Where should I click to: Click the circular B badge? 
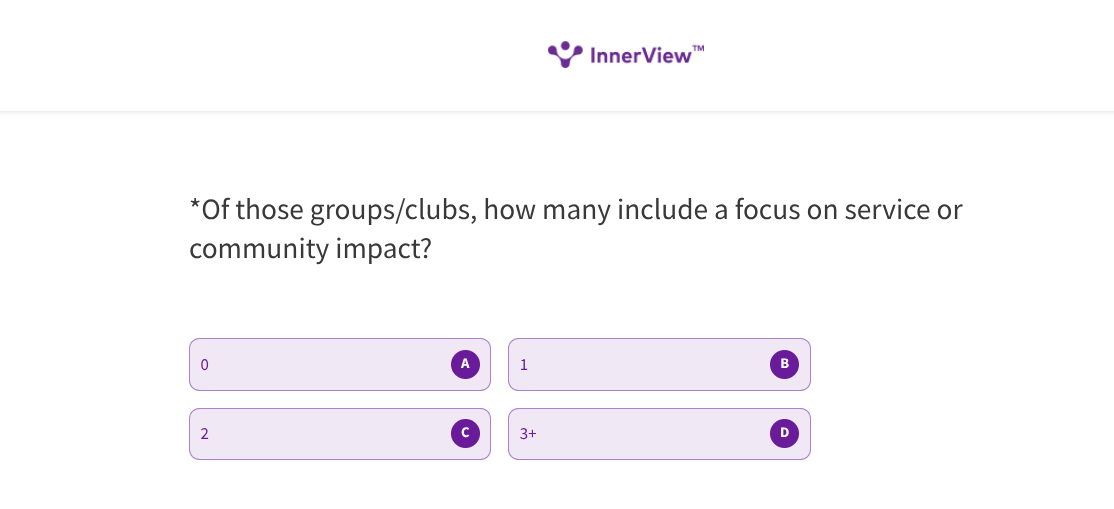click(784, 364)
